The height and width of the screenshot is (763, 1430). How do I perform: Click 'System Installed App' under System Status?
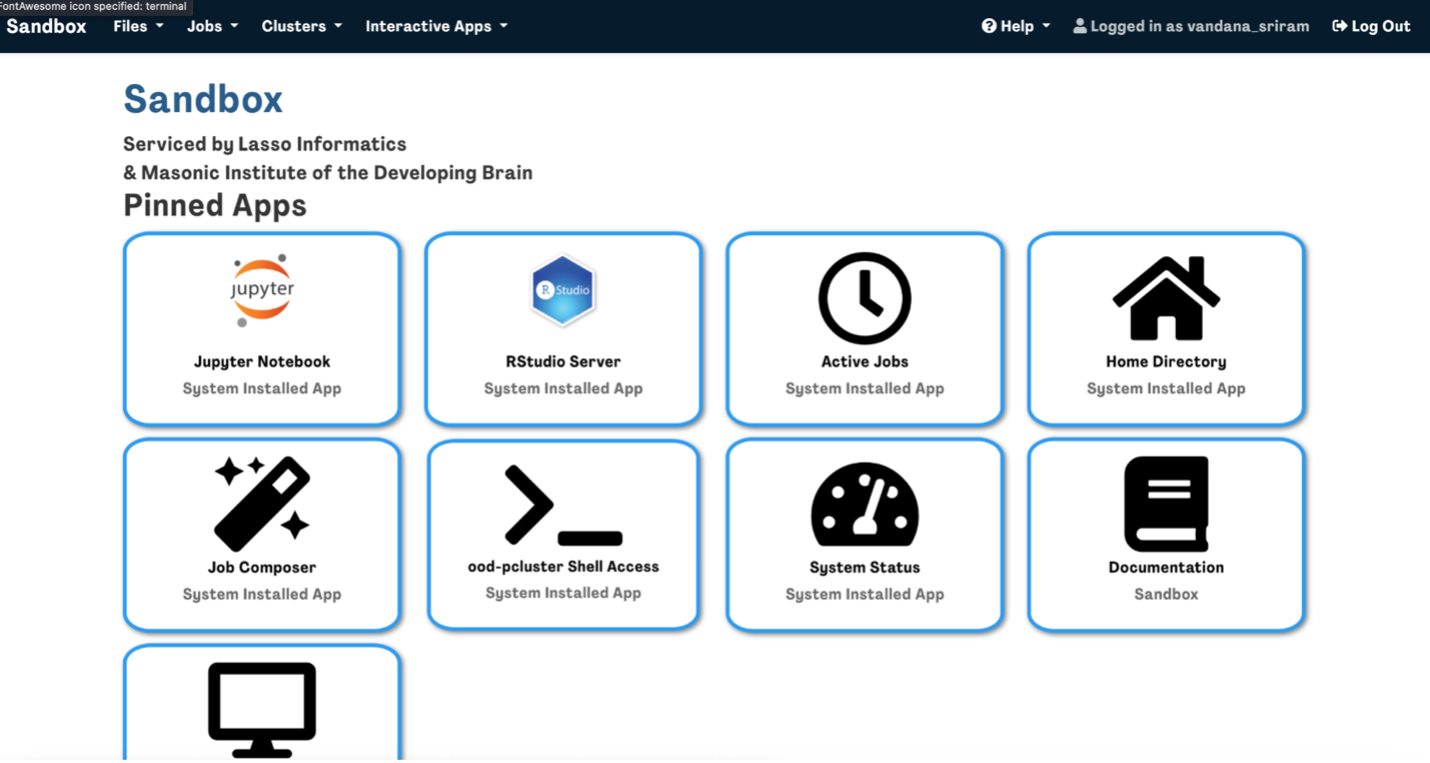click(x=865, y=595)
